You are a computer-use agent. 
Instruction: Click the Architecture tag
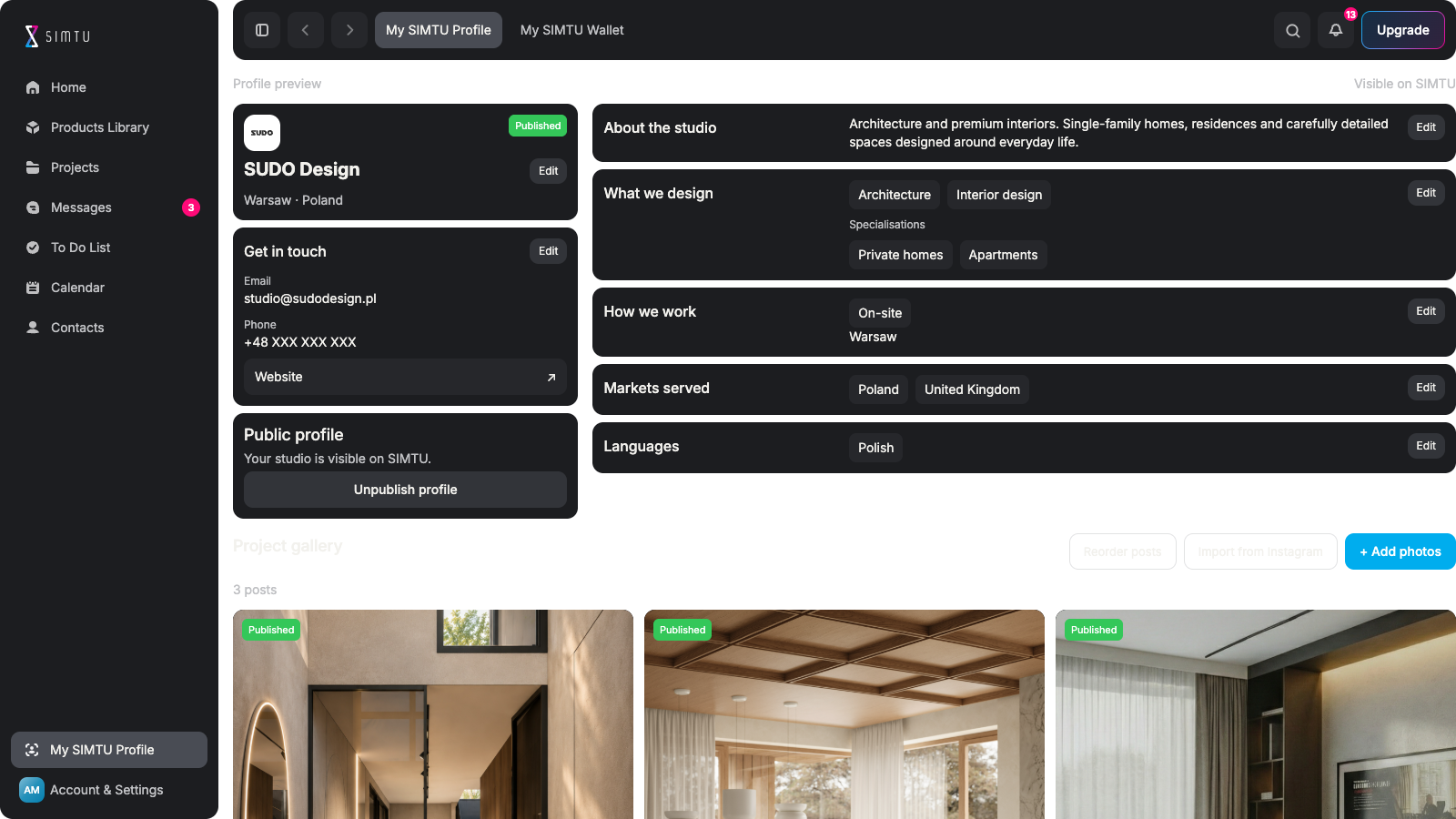895,195
